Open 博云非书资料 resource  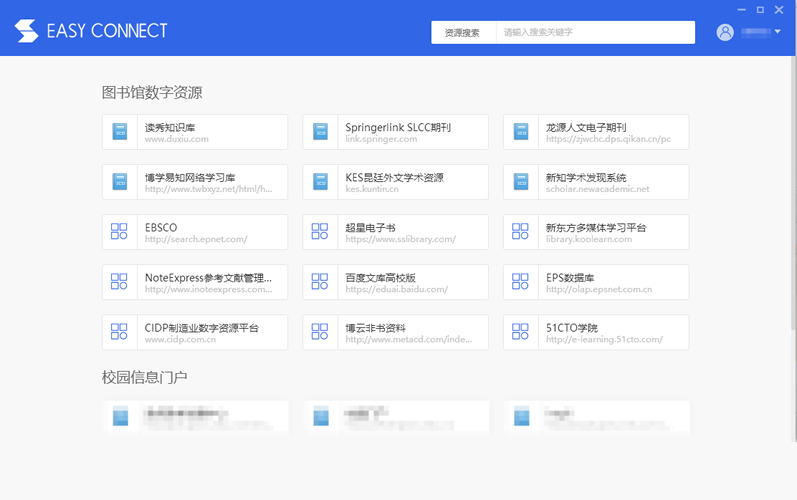395,332
